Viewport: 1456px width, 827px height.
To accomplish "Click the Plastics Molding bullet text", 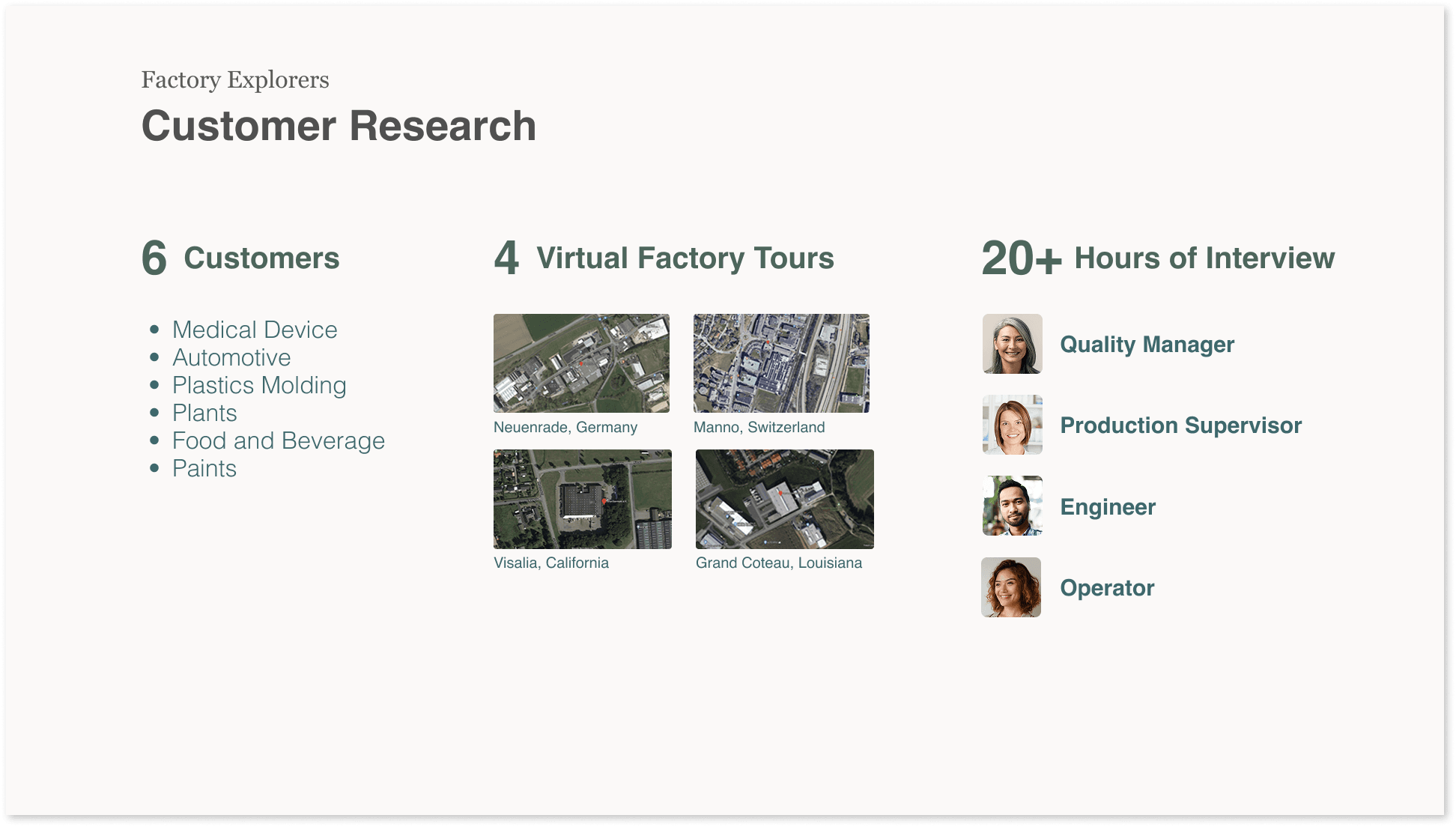I will click(259, 385).
